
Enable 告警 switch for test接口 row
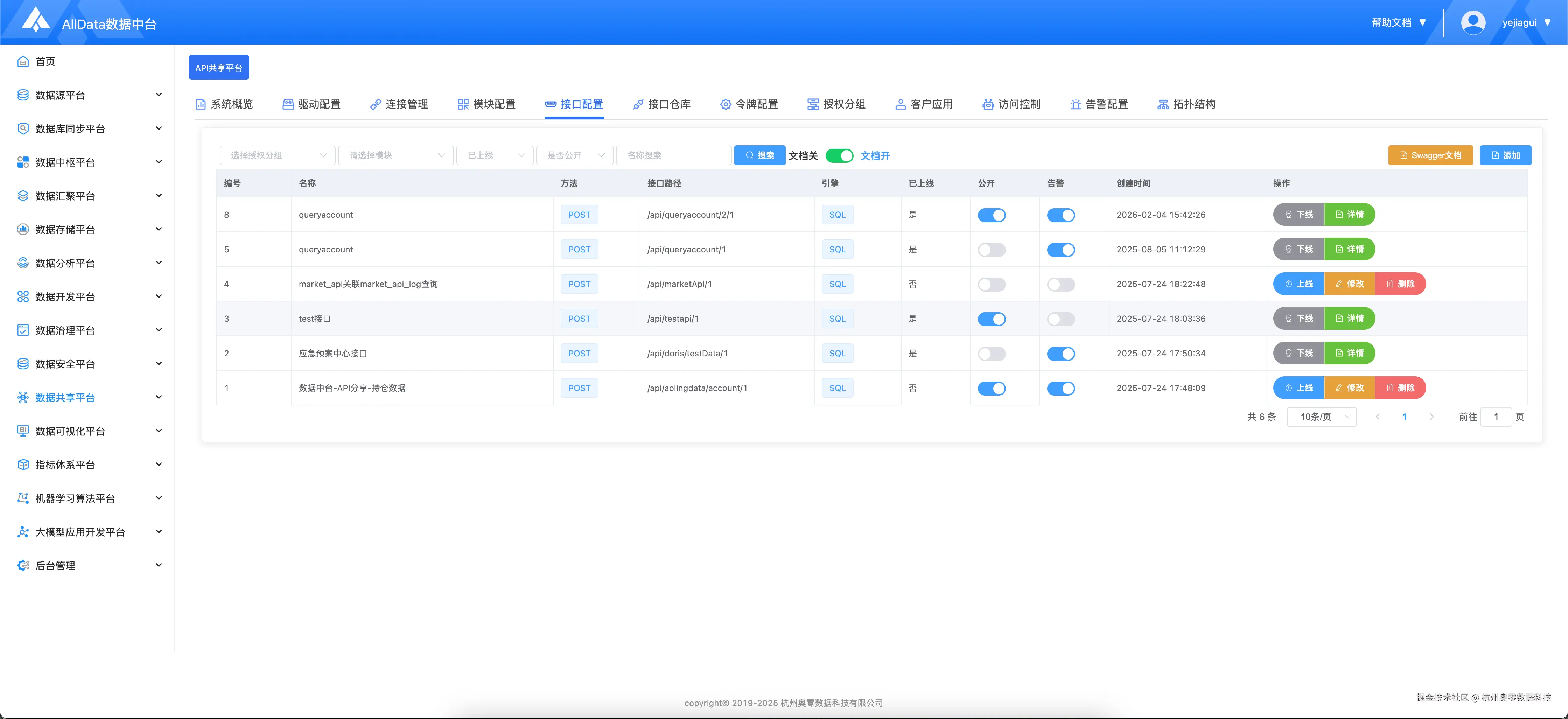click(1060, 319)
